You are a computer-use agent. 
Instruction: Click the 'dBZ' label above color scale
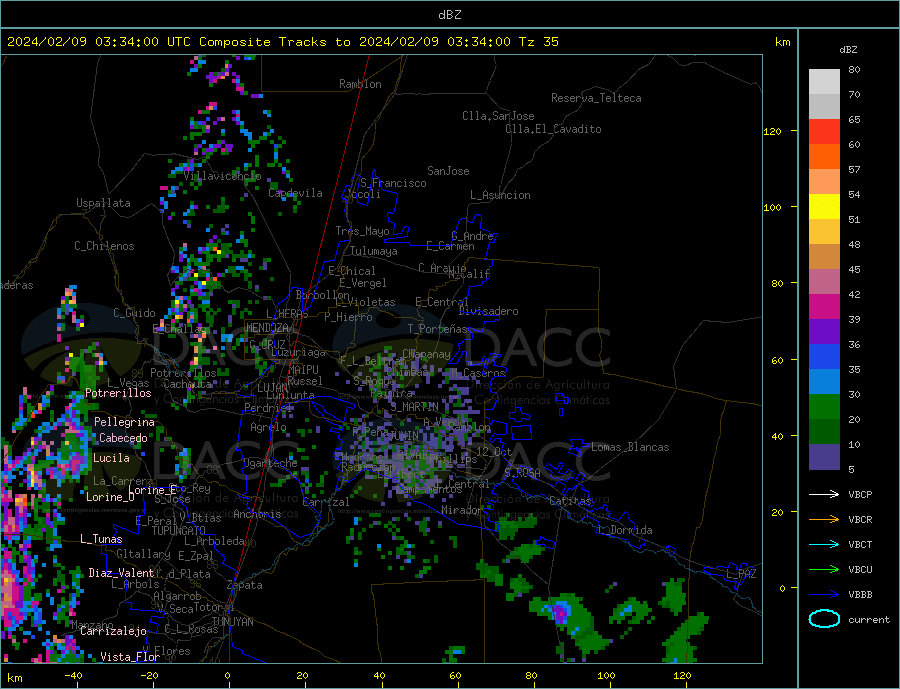[x=848, y=50]
